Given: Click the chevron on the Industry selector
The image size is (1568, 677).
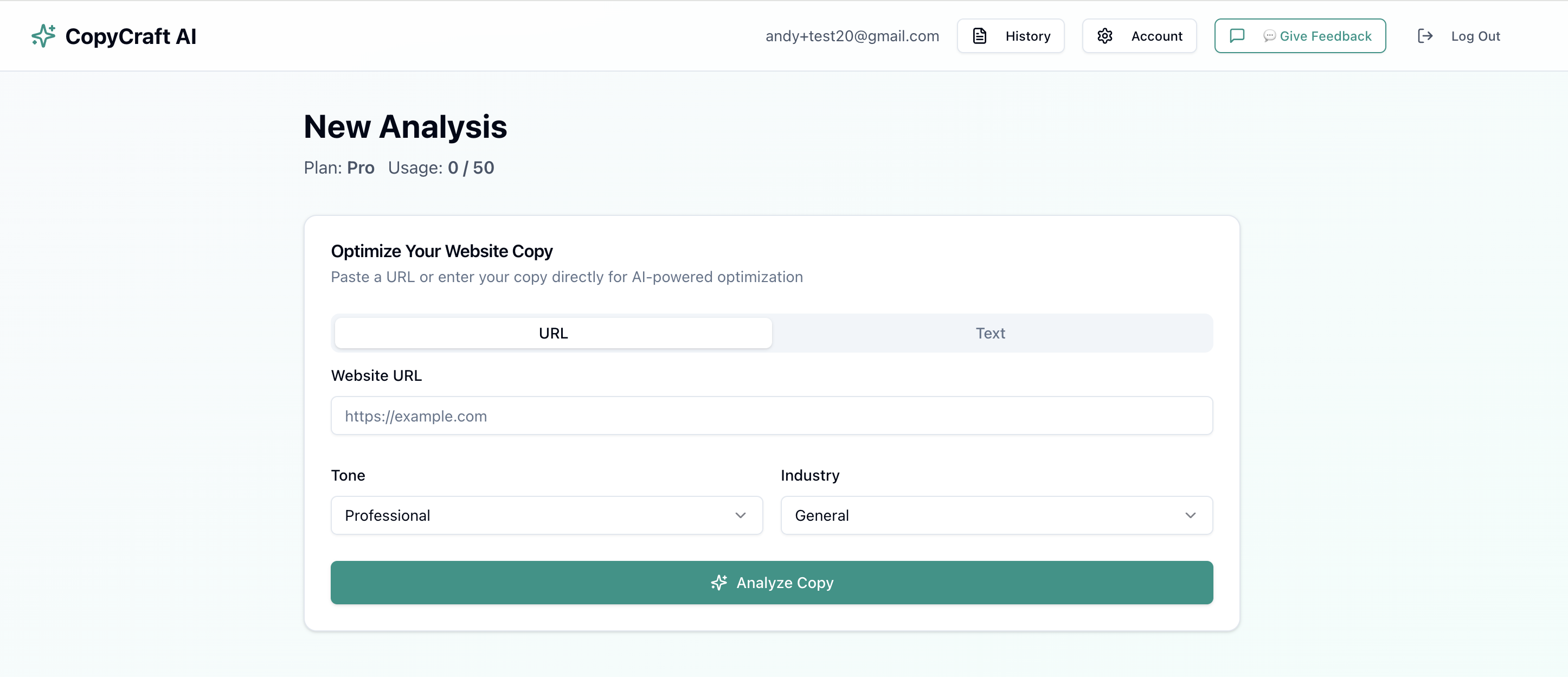Looking at the screenshot, I should pos(1191,515).
